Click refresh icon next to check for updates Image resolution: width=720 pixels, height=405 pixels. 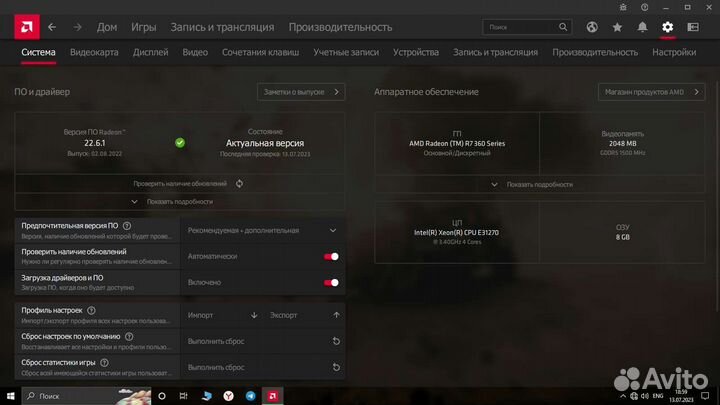[239, 184]
